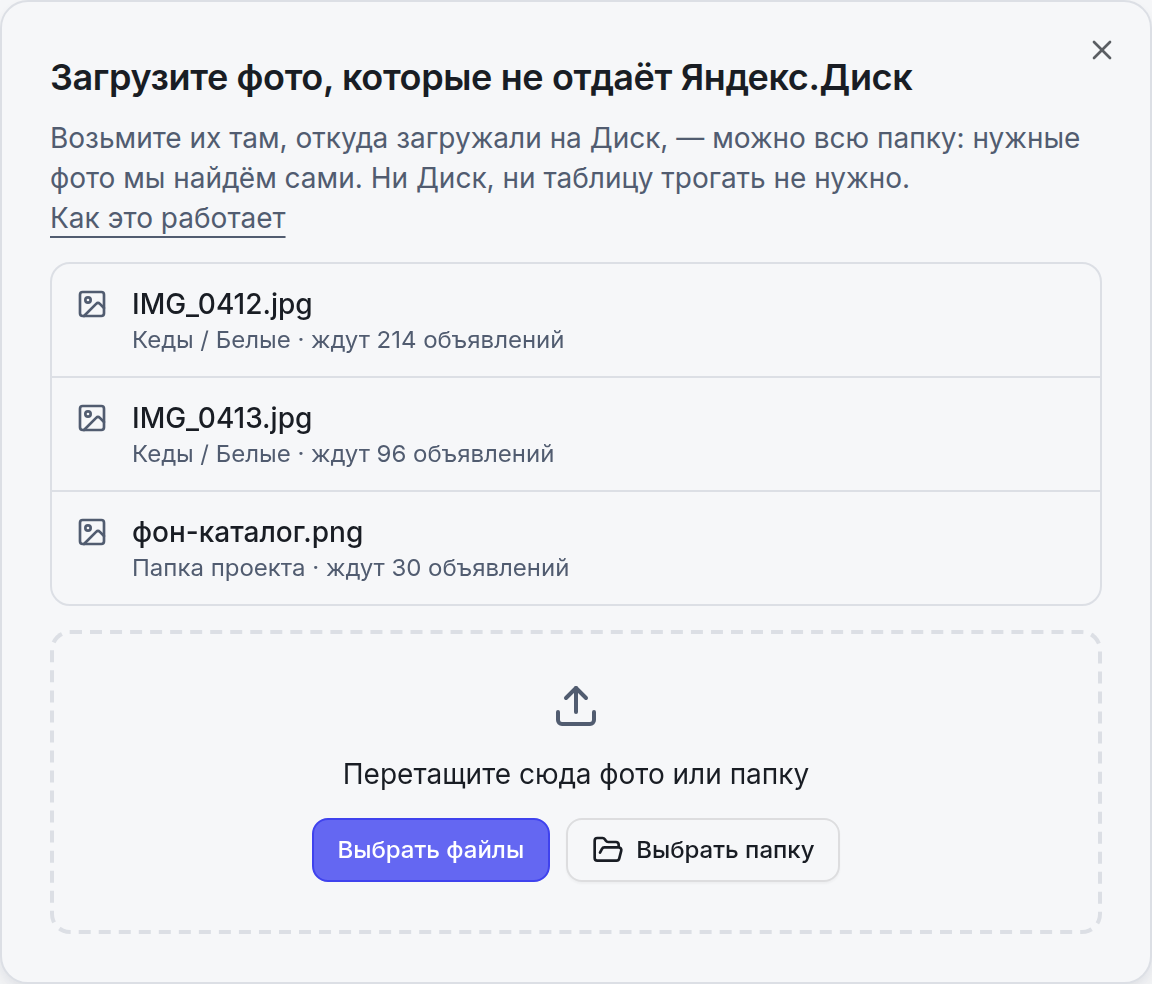The image size is (1152, 984).
Task: Click the "Перетащите сюда фото или папку" text
Action: pos(575,775)
